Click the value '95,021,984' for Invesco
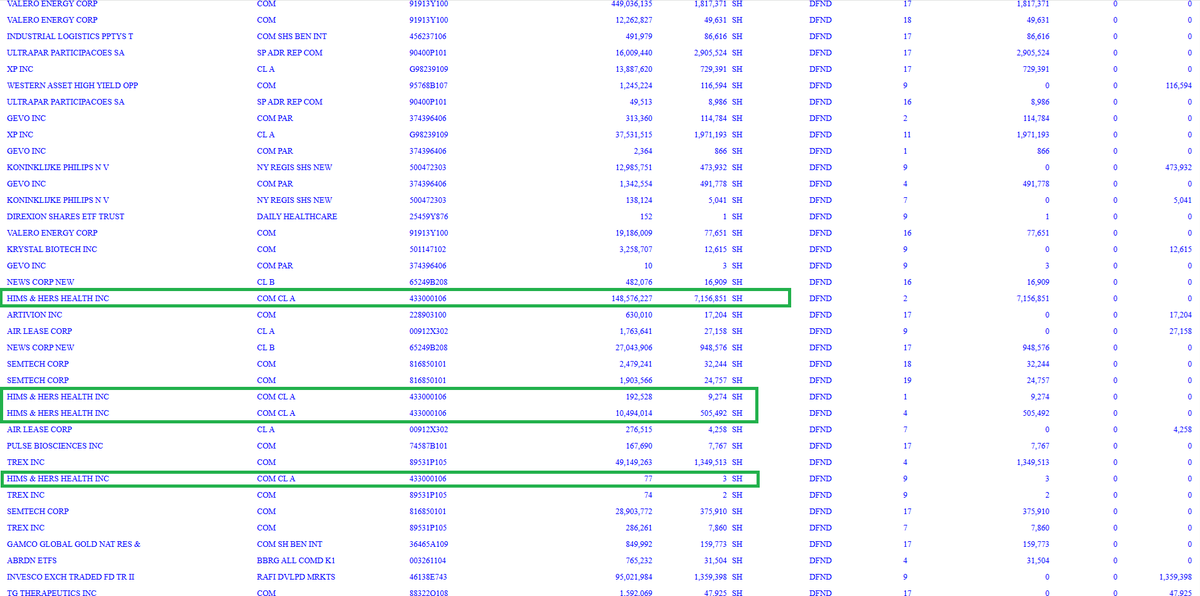Image resolution: width=1200 pixels, height=596 pixels. pyautogui.click(x=632, y=577)
